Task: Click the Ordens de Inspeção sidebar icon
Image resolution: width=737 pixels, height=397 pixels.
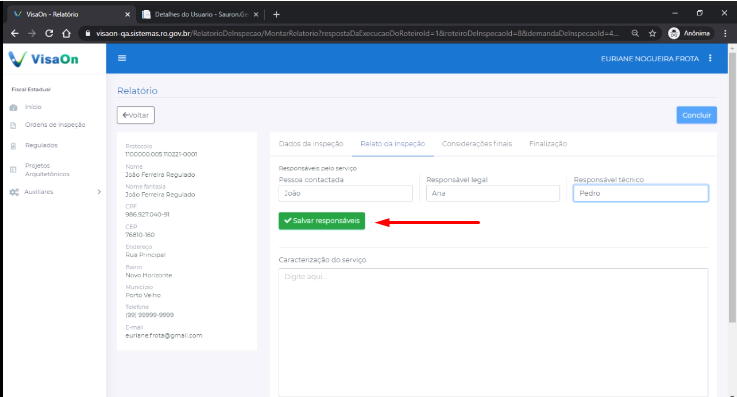Action: point(13,125)
